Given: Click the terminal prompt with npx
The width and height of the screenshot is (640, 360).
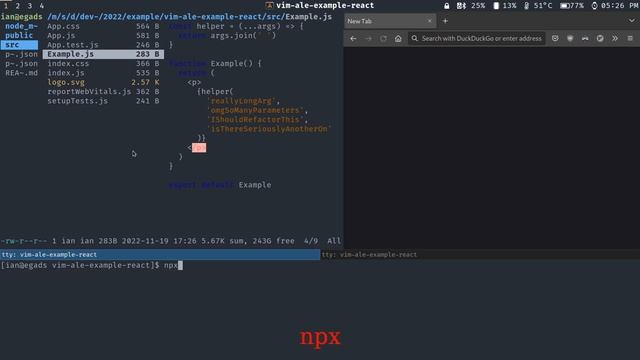Looking at the screenshot, I should click(91, 265).
